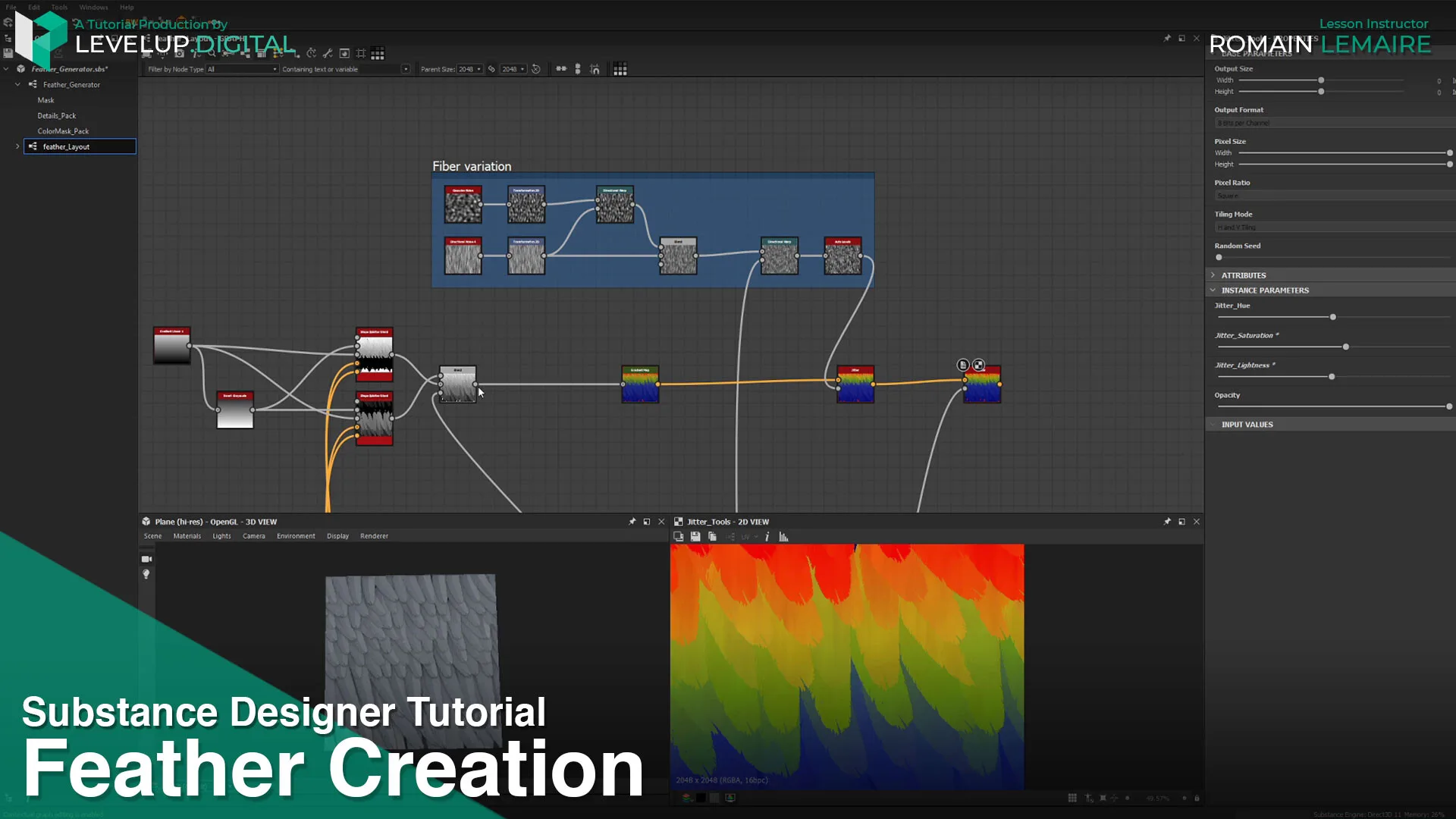The image size is (1456, 819).
Task: Click the Jitter_Hue slider handle
Action: coord(1332,317)
